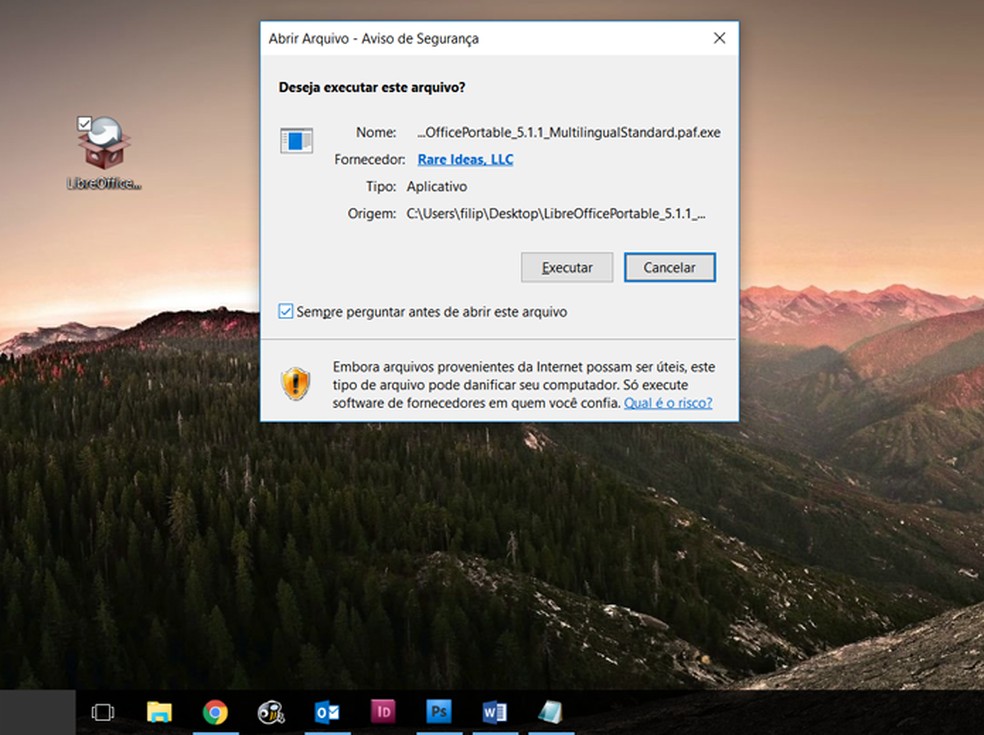Open the Rare Ideas, LLC publisher link
Image resolution: width=984 pixels, height=735 pixels.
[x=465, y=159]
